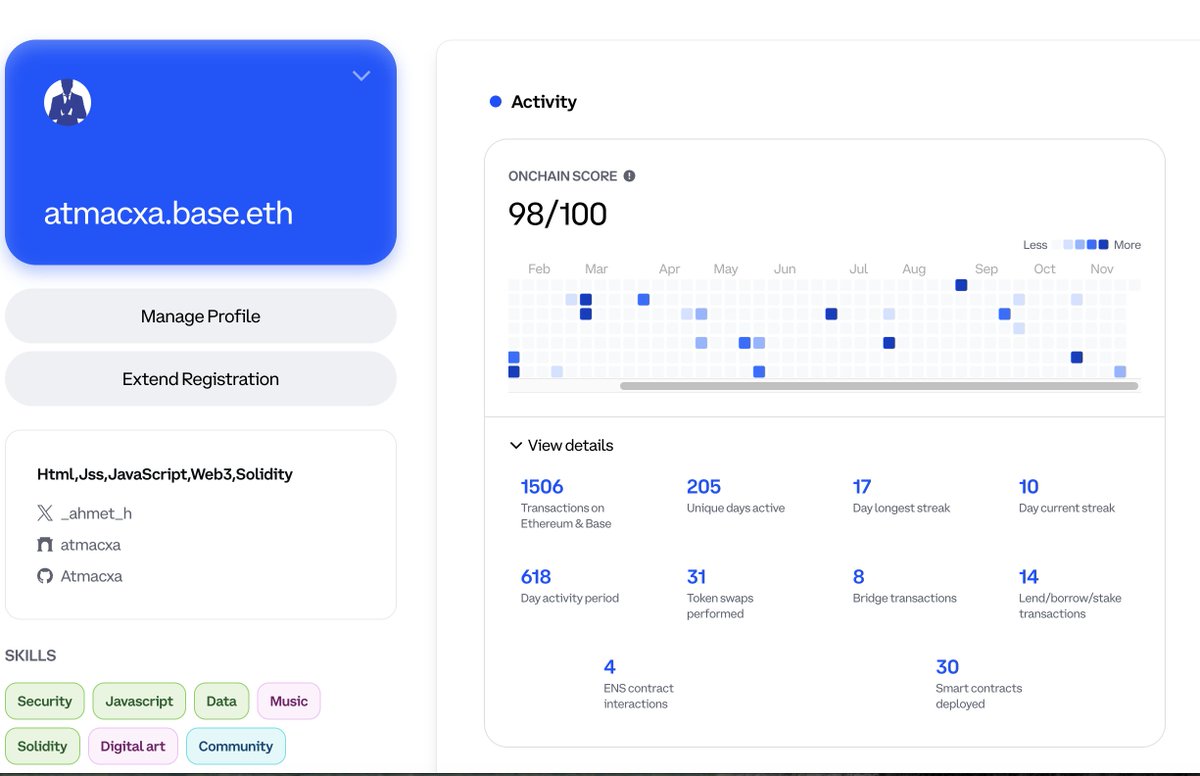This screenshot has height=776, width=1200.
Task: Open Farcaster profile atmacxa
Action: coord(90,545)
